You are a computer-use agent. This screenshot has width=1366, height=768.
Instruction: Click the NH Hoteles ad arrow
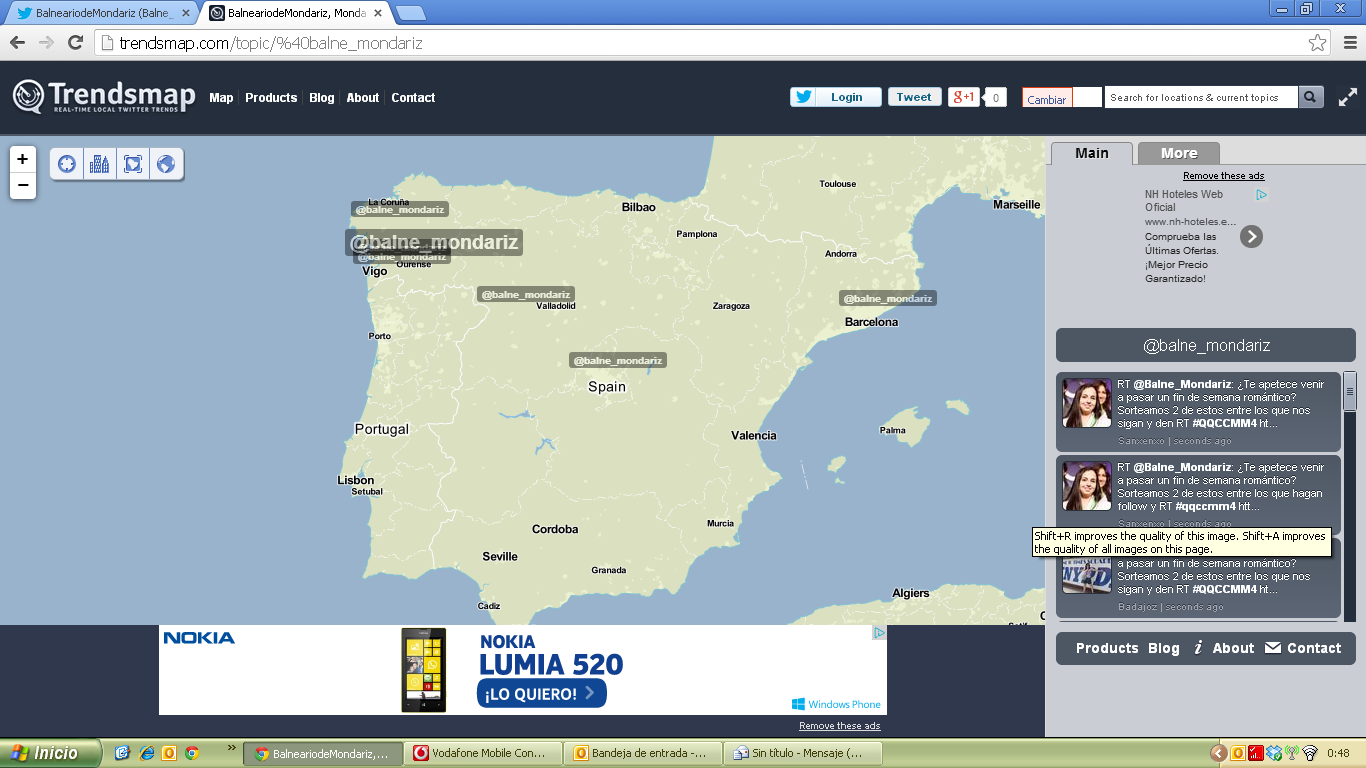1251,236
